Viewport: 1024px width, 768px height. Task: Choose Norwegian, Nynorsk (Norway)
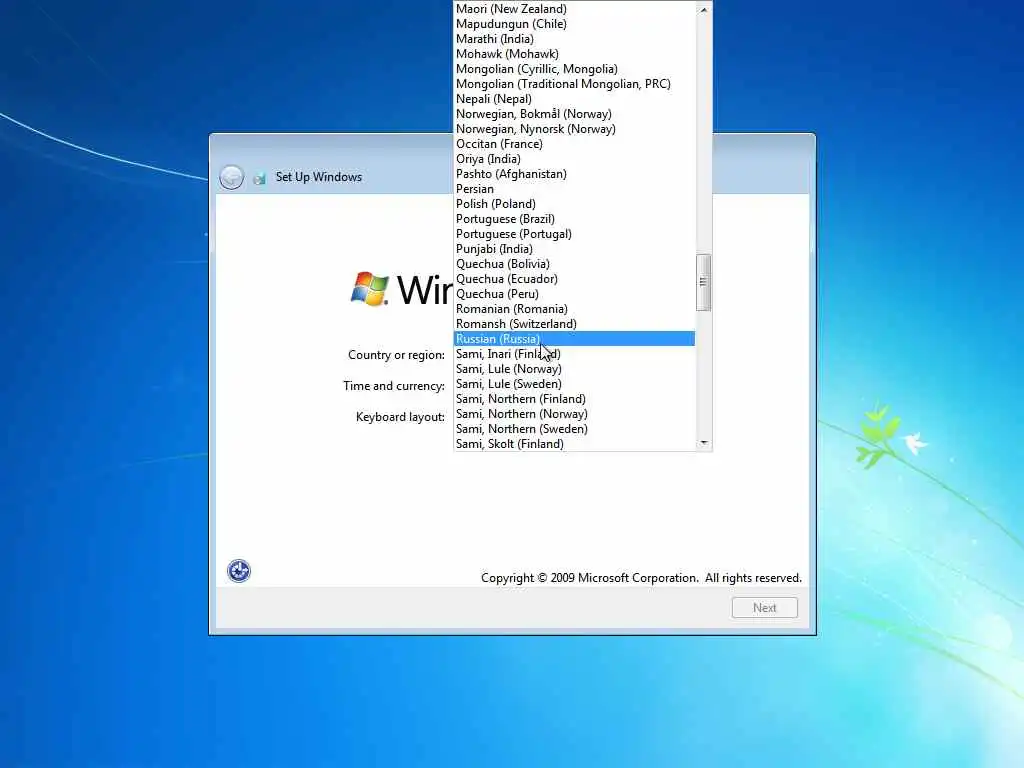[574, 129]
